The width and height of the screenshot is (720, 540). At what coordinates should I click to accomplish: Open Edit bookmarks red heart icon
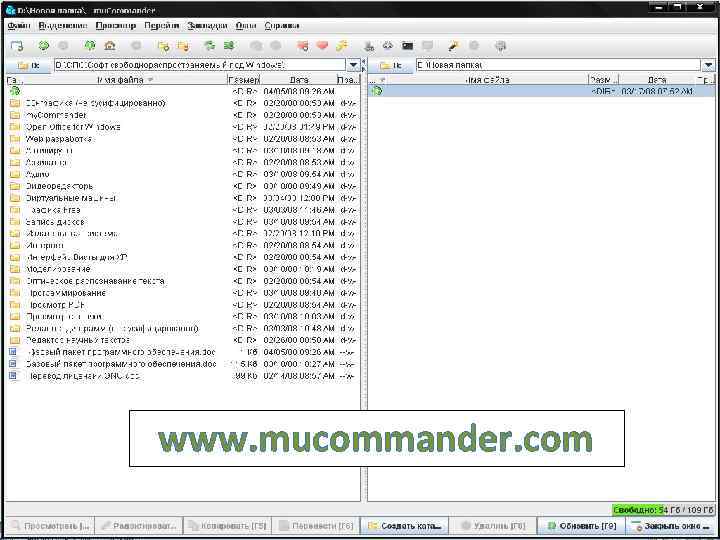(322, 46)
